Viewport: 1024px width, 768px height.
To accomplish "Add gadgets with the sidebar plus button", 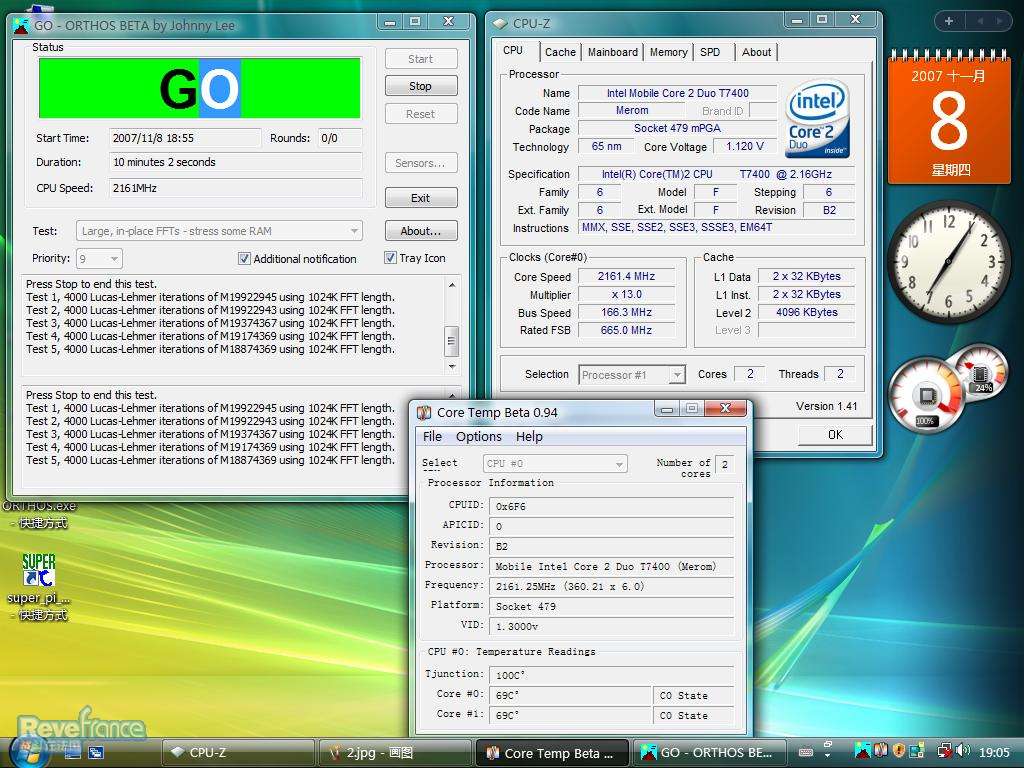I will (949, 21).
